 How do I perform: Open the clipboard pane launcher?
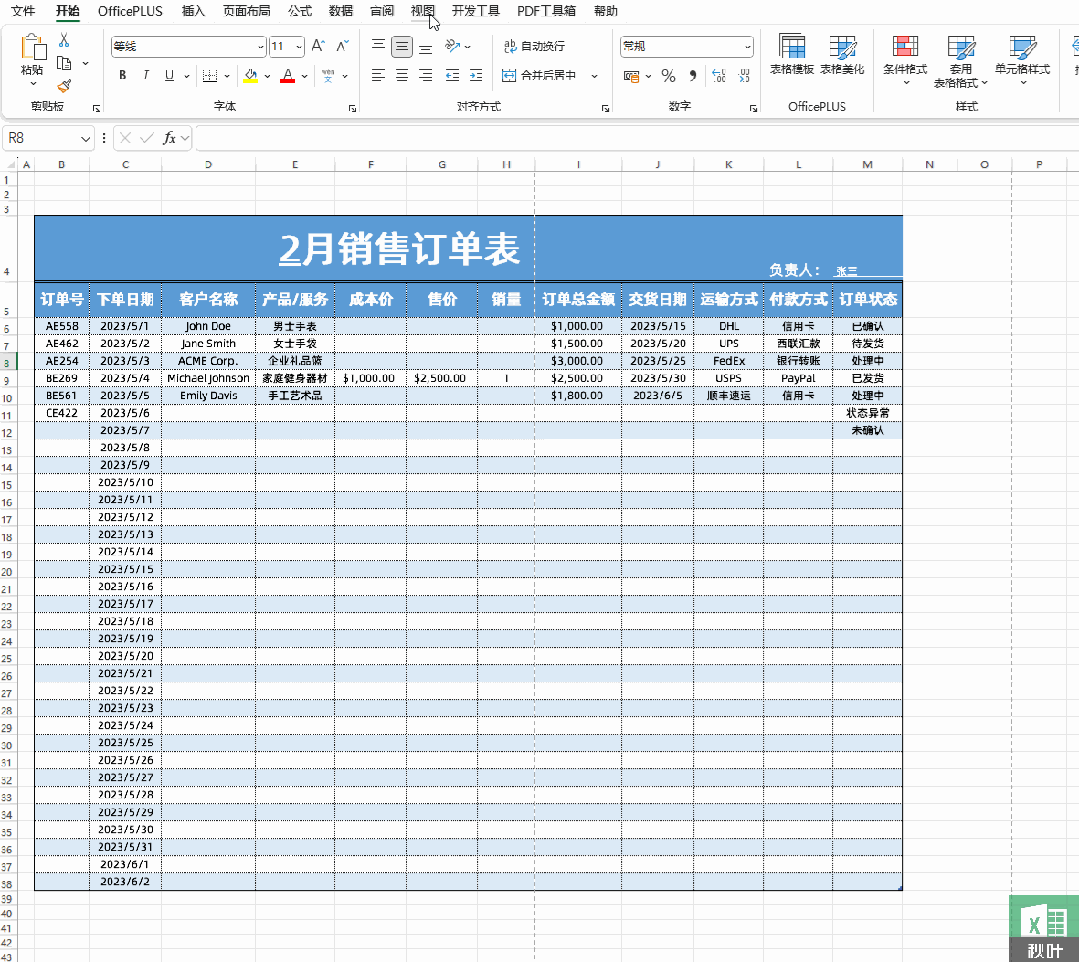click(96, 108)
